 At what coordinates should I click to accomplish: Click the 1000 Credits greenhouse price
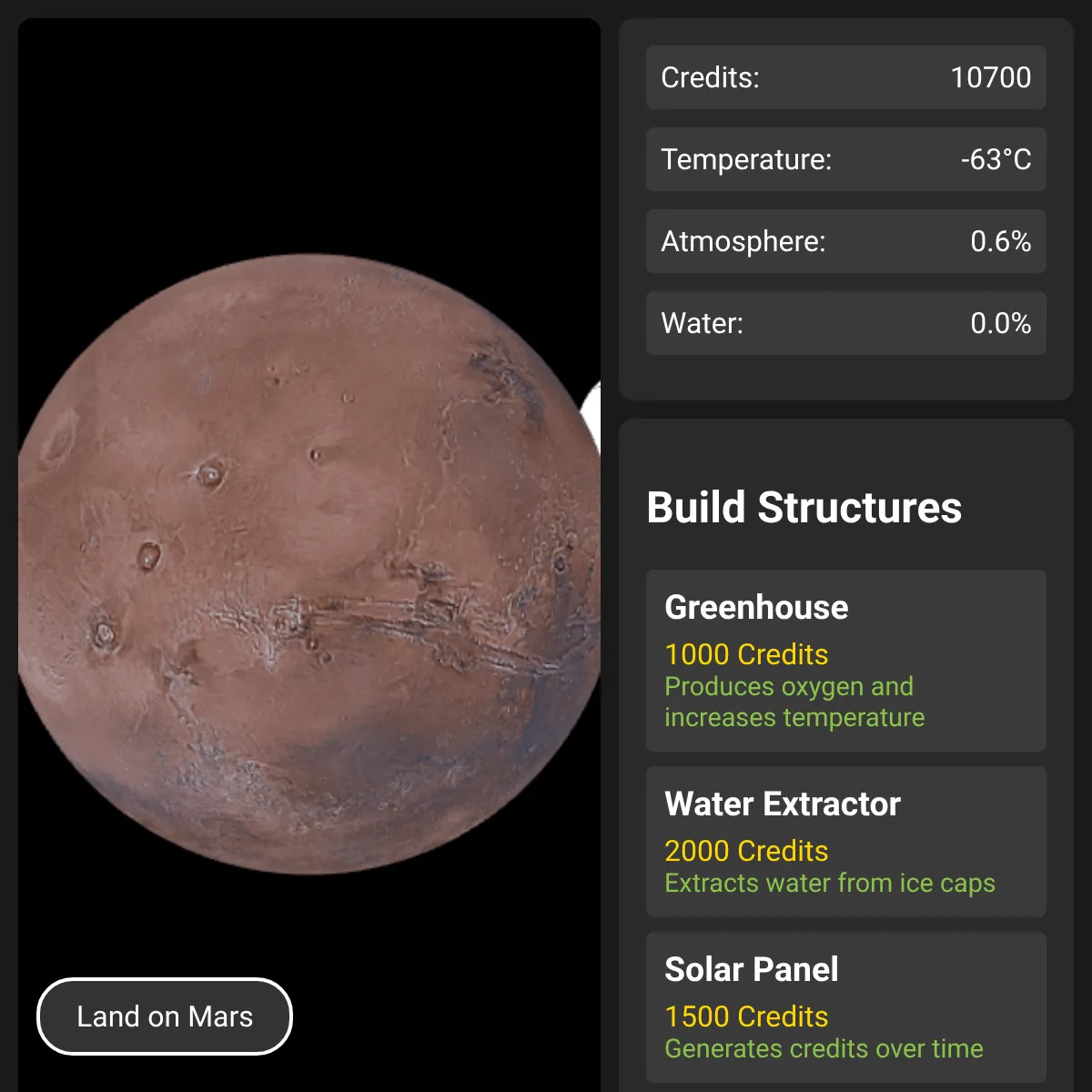pyautogui.click(x=746, y=654)
